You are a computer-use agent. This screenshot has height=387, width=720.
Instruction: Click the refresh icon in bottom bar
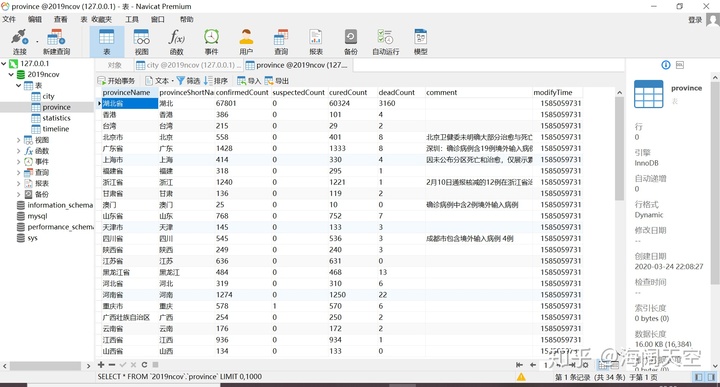[144, 365]
